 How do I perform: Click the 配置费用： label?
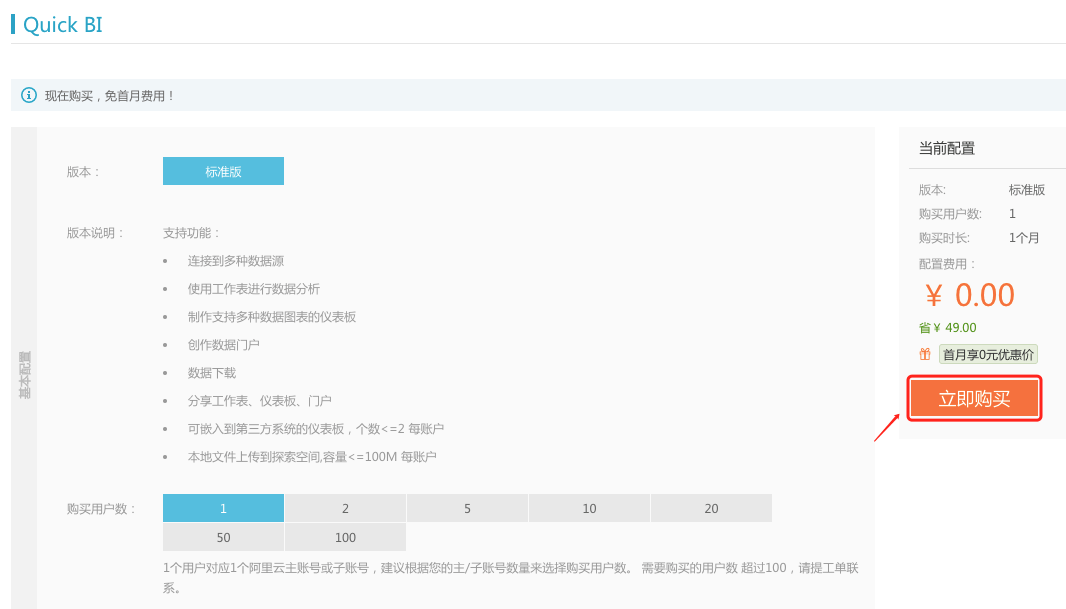coord(947,264)
